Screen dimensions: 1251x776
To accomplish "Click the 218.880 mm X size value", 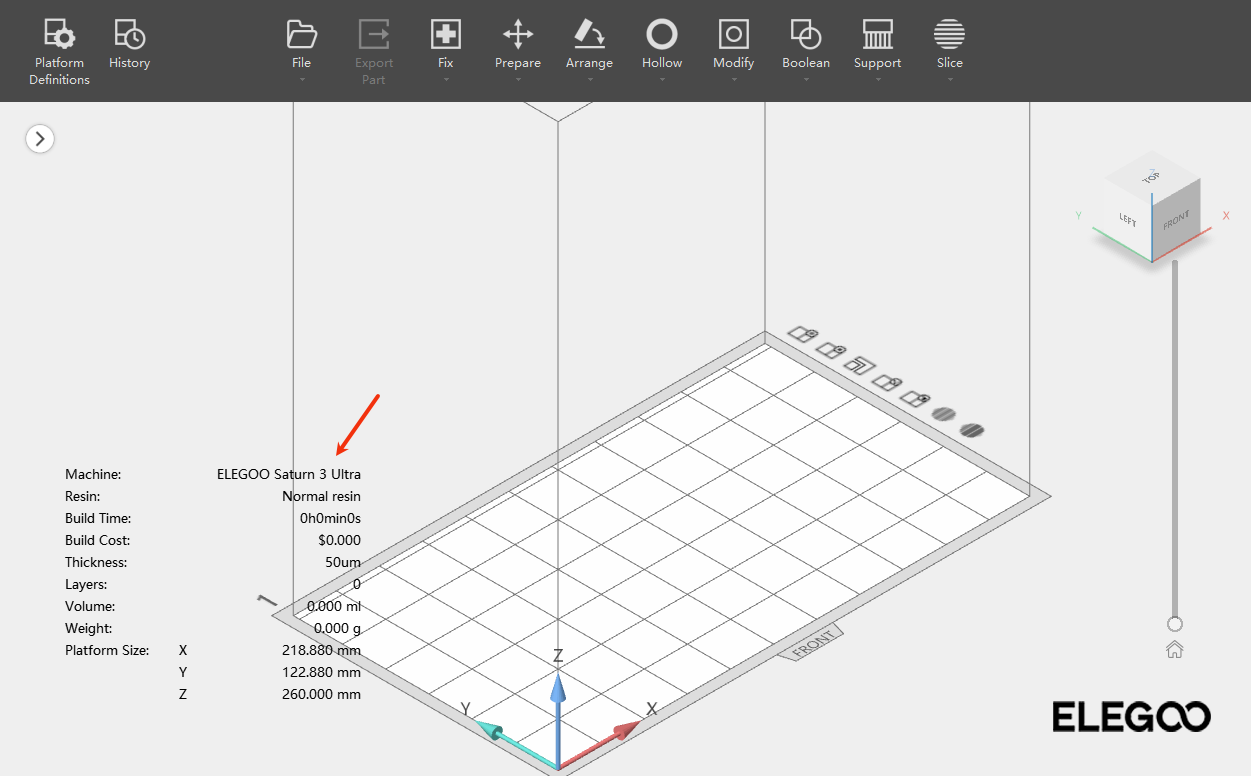I will (x=321, y=650).
